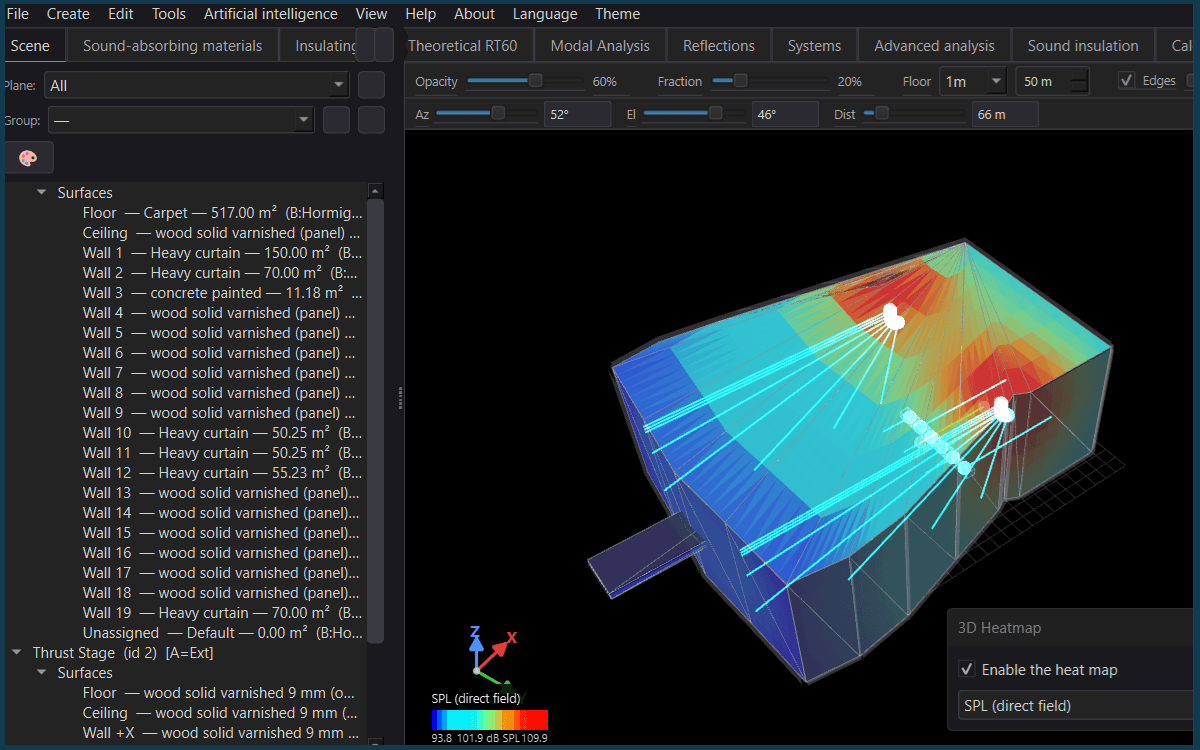Switch to the Advanced analysis tab
This screenshot has height=750, width=1200.
(935, 45)
